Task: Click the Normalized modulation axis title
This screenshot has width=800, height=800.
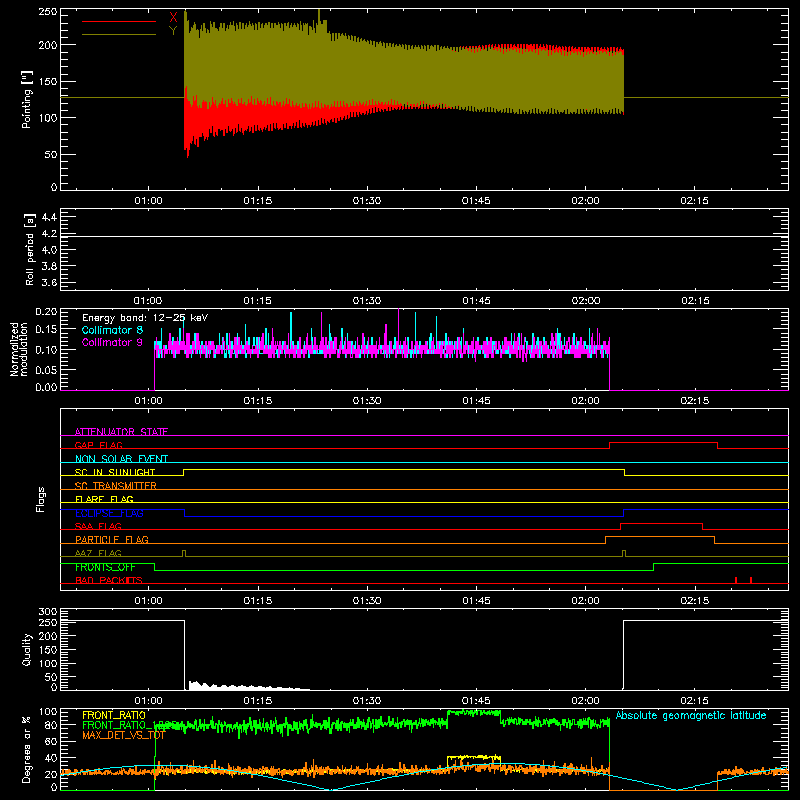Action: pyautogui.click(x=19, y=349)
